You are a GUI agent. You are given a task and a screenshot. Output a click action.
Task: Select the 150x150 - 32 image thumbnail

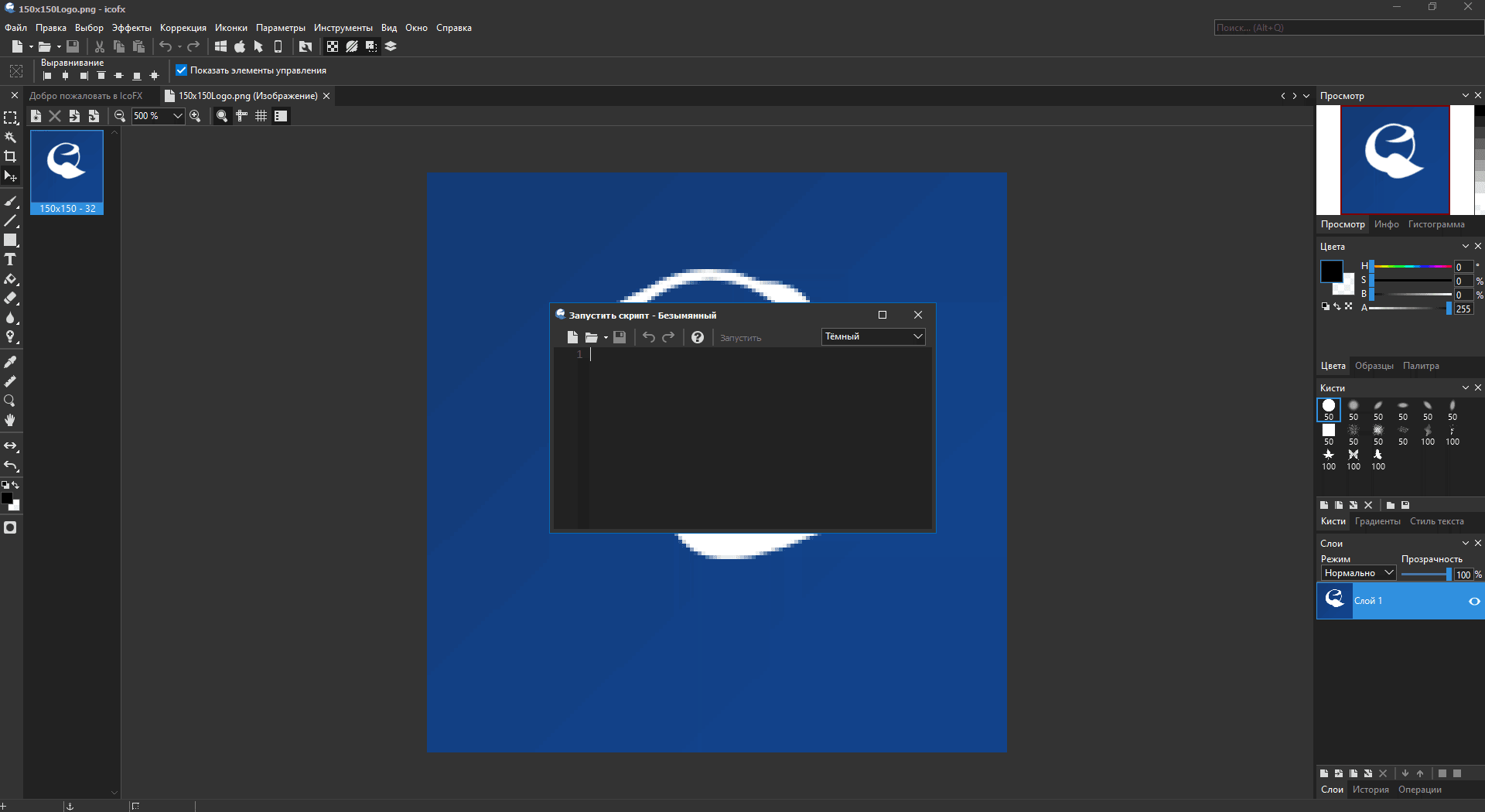[x=67, y=172]
